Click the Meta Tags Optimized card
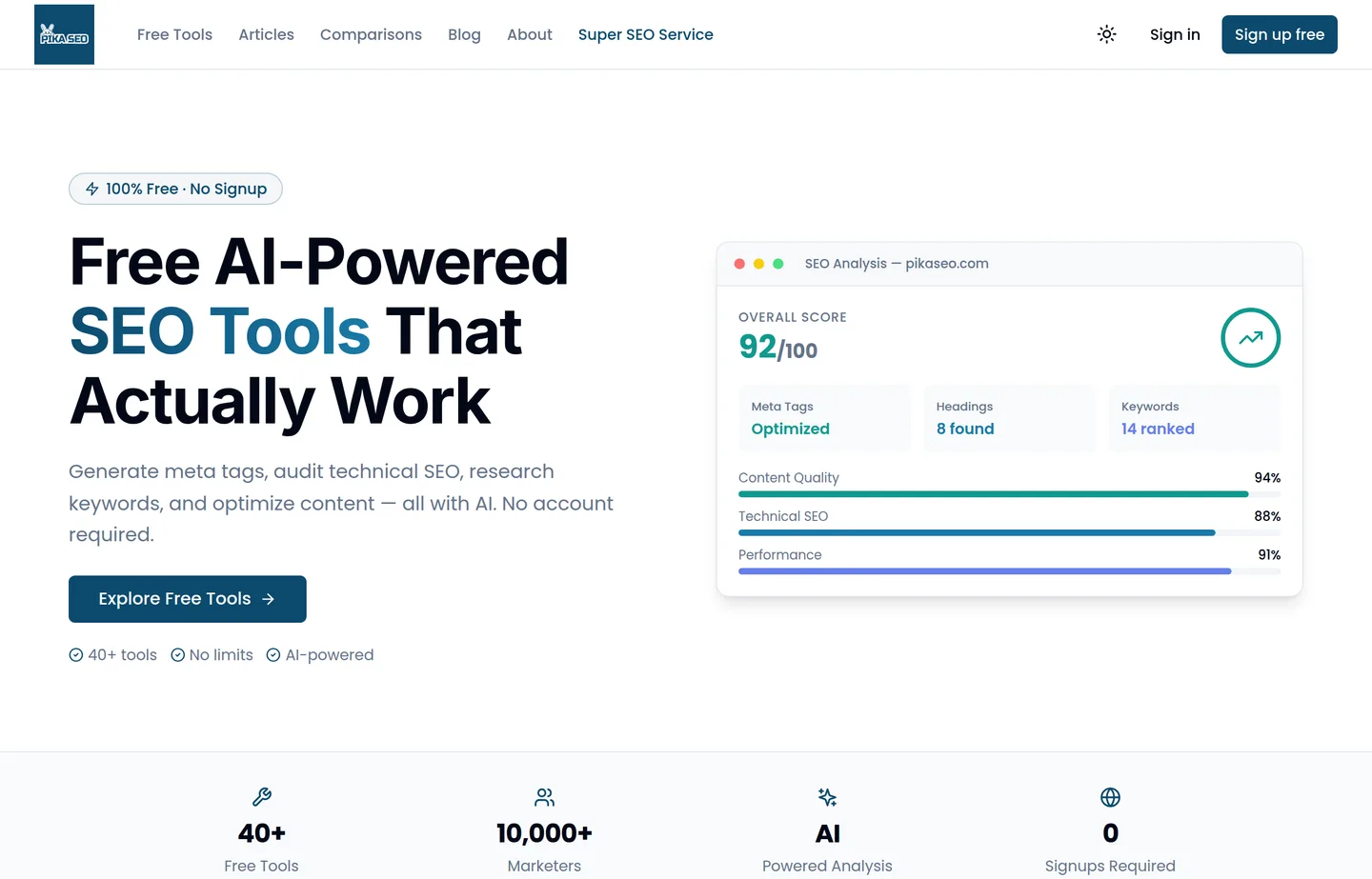Screen dimensions: 1372x879 coord(824,418)
